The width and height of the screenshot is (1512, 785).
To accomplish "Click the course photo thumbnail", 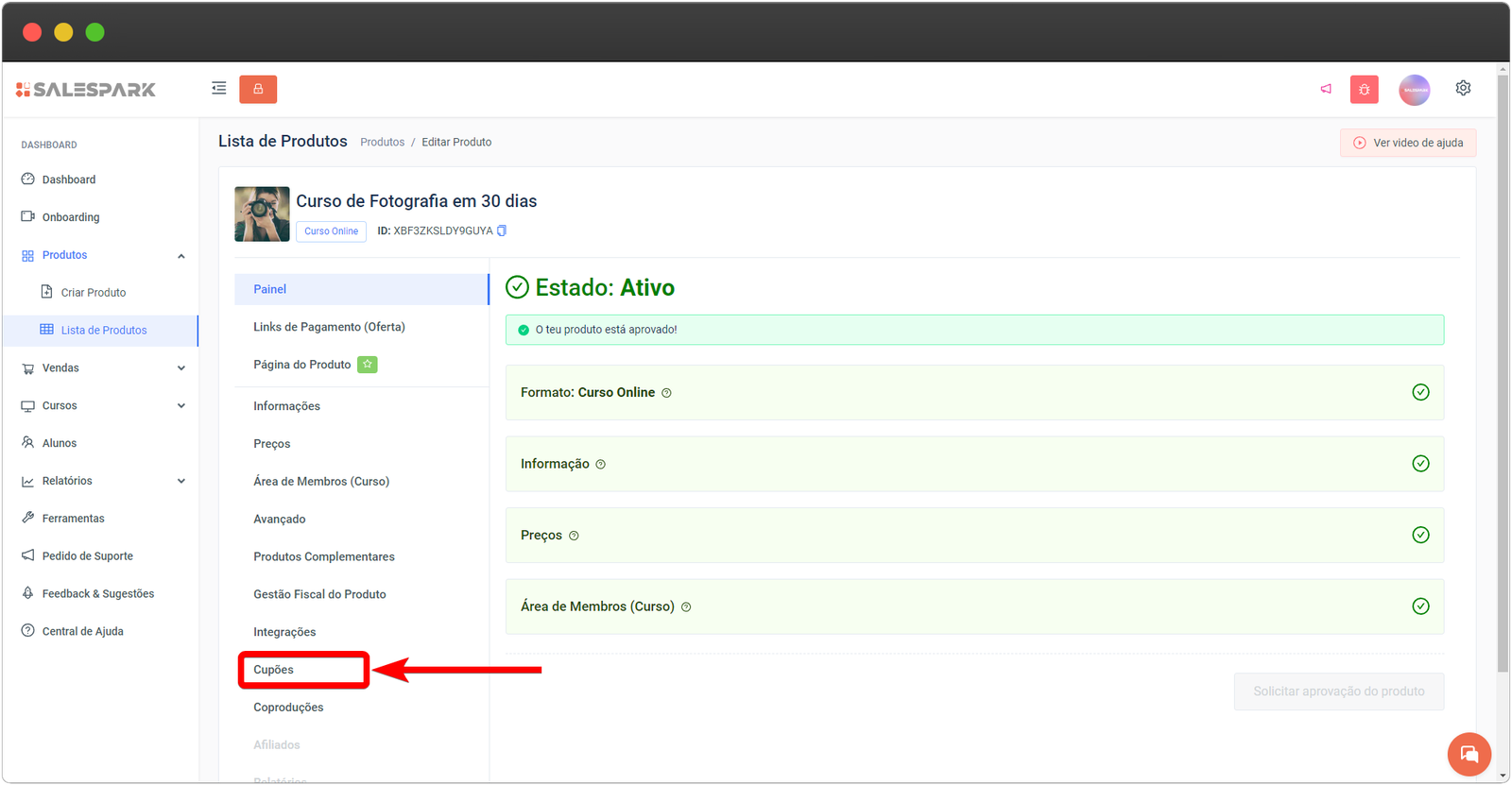I will (x=262, y=214).
